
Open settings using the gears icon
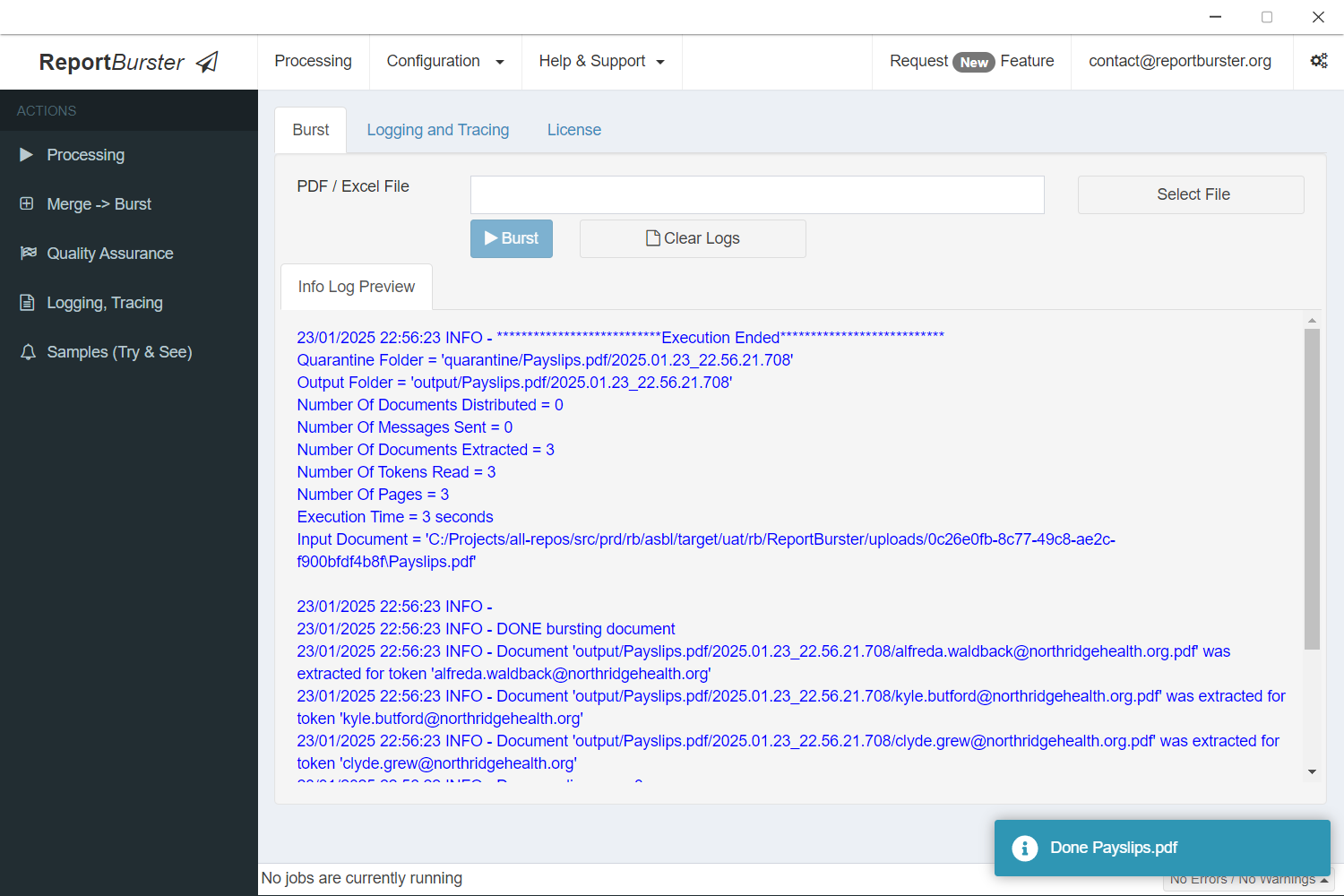point(1318,60)
